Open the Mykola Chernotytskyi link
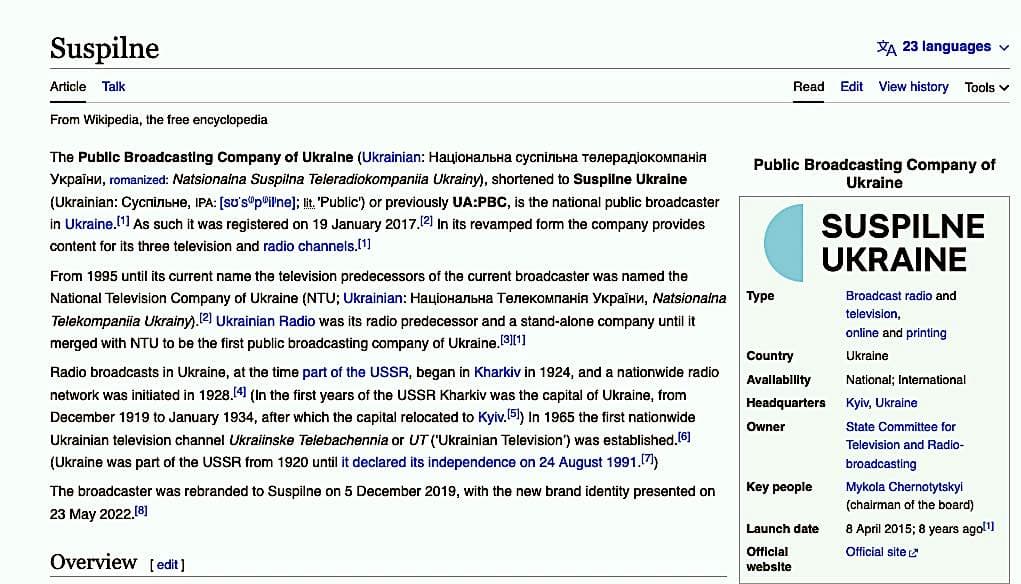This screenshot has height=584, width=1021. 904,487
